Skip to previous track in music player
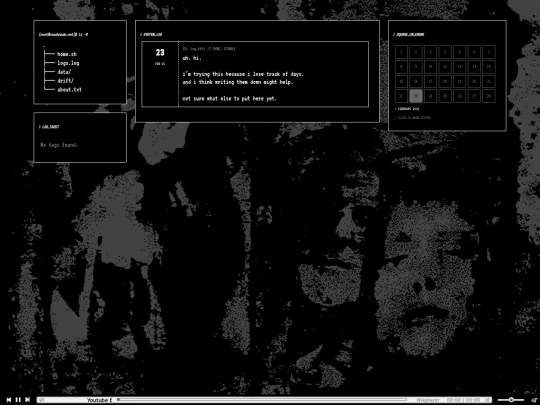Image resolution: width=540 pixels, height=405 pixels. [x=9, y=399]
